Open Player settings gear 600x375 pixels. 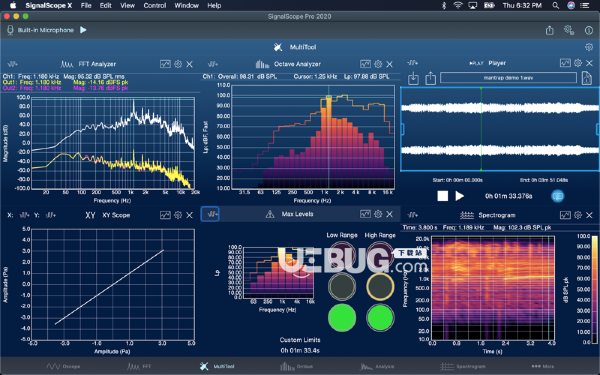[x=578, y=63]
